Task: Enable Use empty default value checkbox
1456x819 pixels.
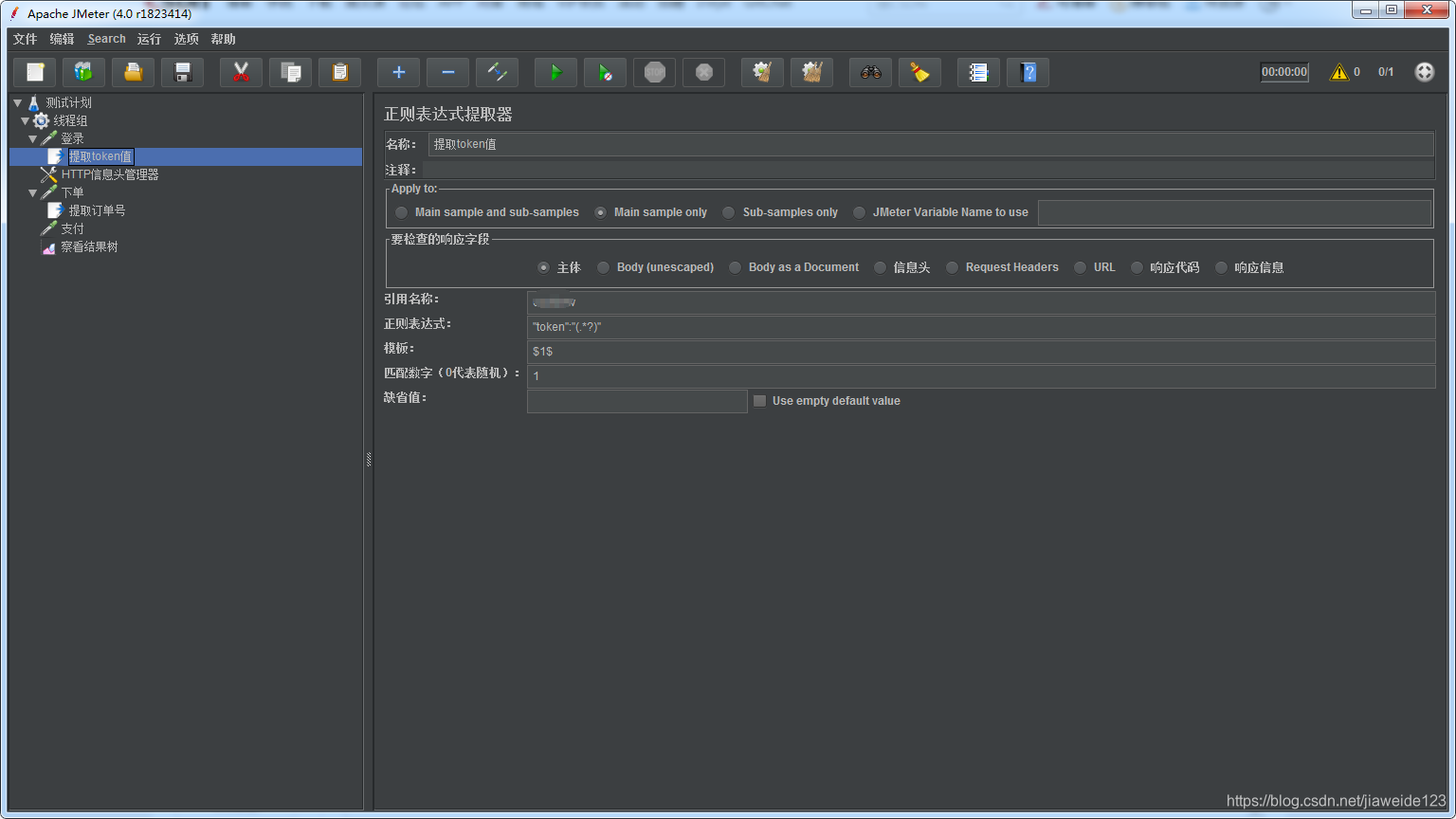Action: tap(759, 401)
